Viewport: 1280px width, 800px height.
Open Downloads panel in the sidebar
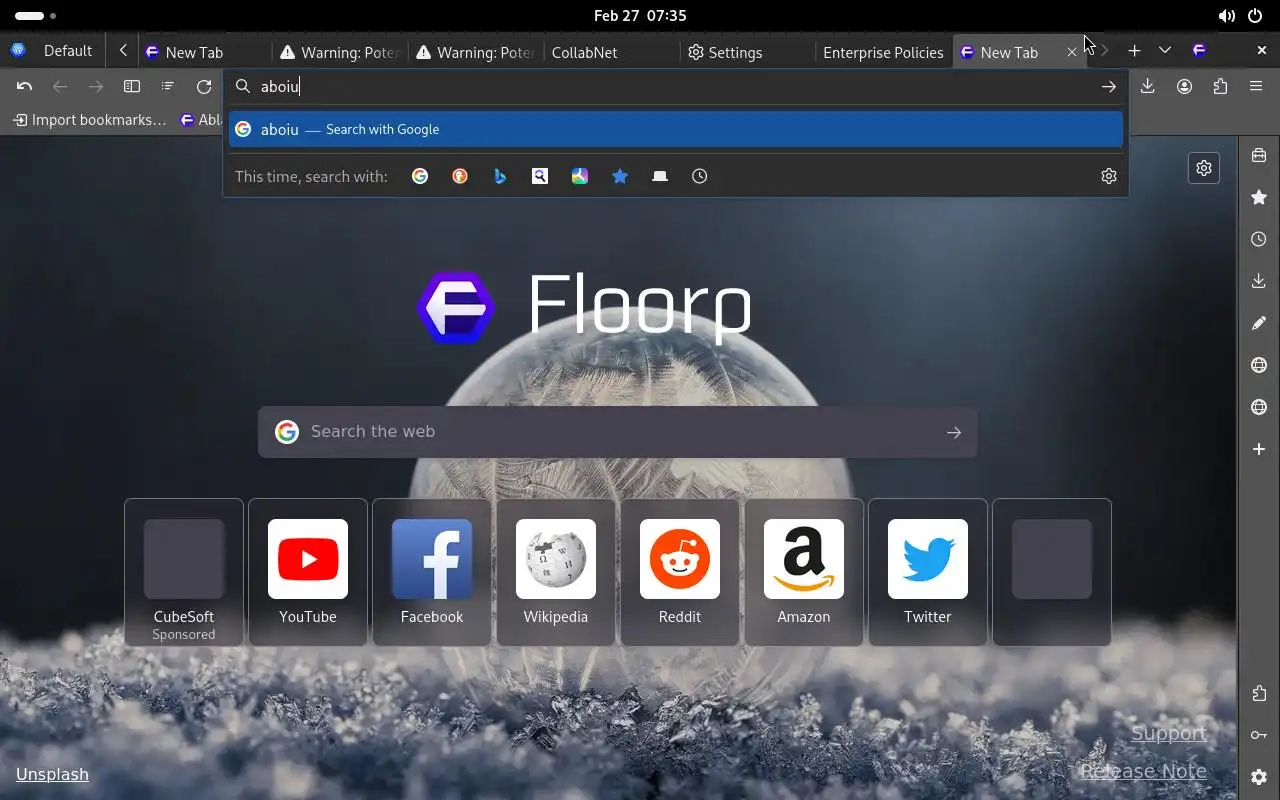(1259, 281)
